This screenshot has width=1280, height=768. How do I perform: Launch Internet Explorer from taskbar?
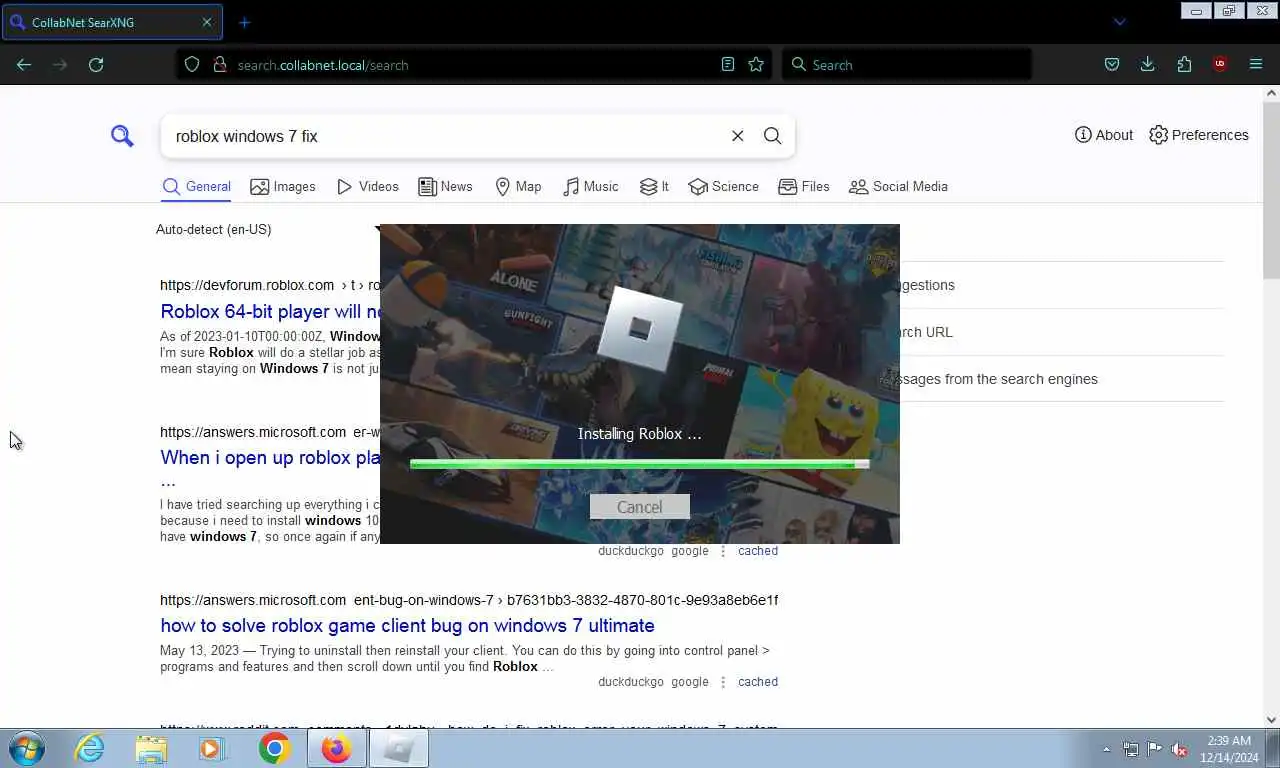click(x=90, y=748)
